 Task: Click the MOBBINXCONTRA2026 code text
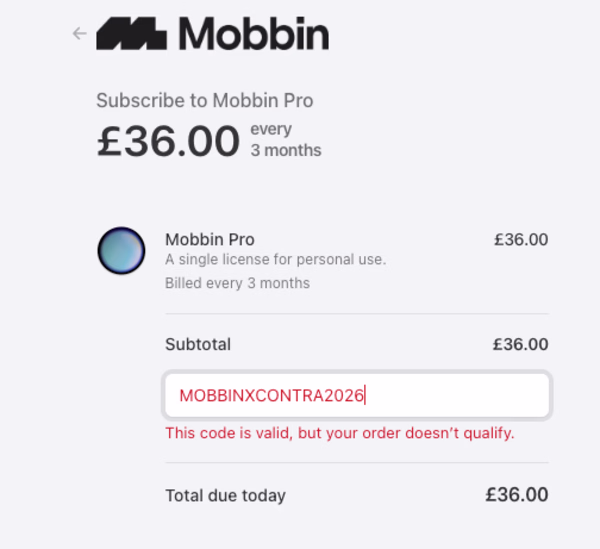click(x=272, y=395)
